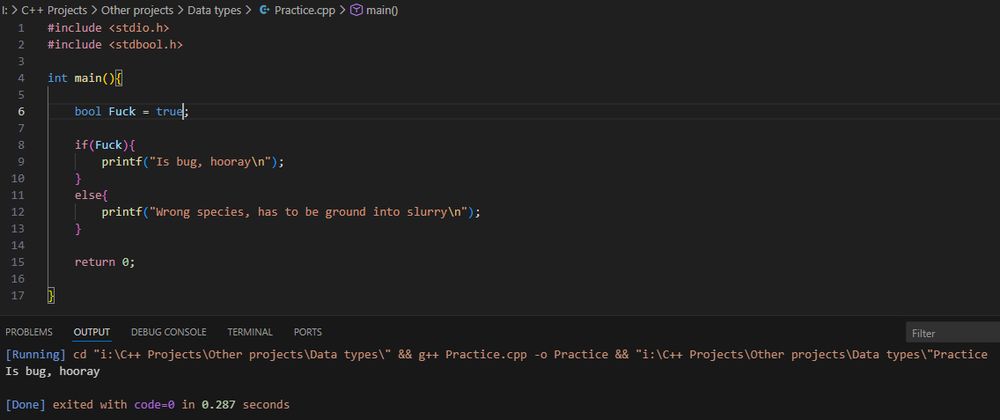Click 'else{' on line 11

(x=92, y=195)
